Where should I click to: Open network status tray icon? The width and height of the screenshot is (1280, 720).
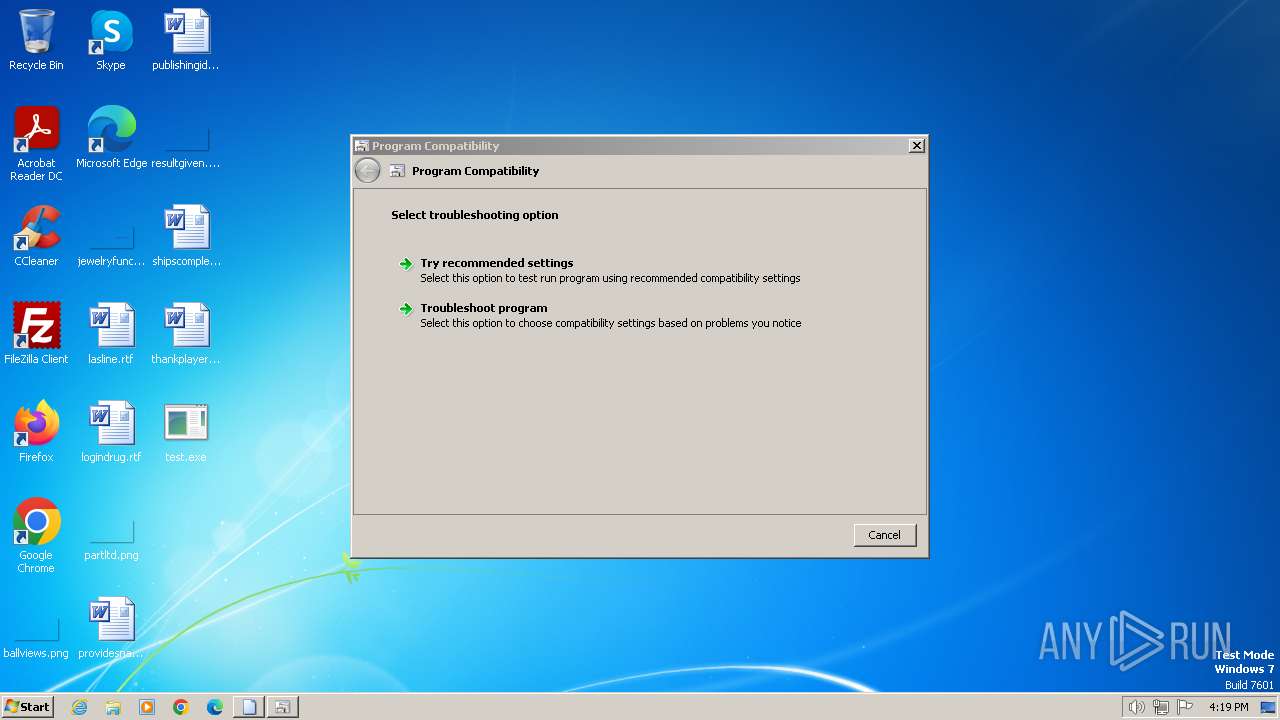pos(1161,707)
